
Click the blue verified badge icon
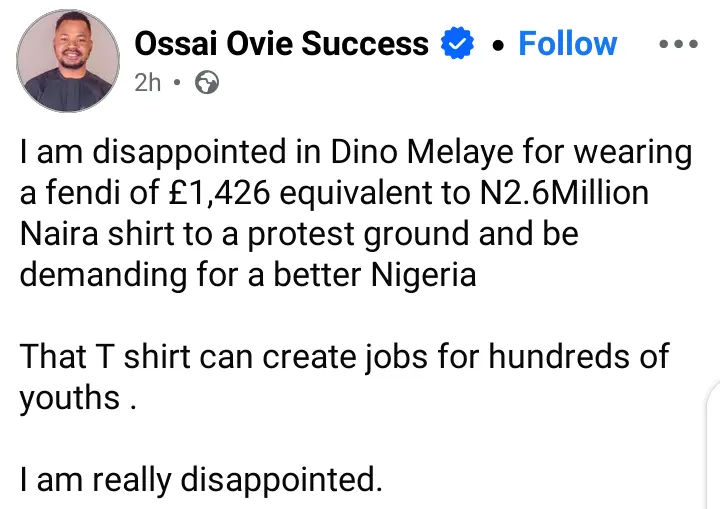click(x=459, y=44)
